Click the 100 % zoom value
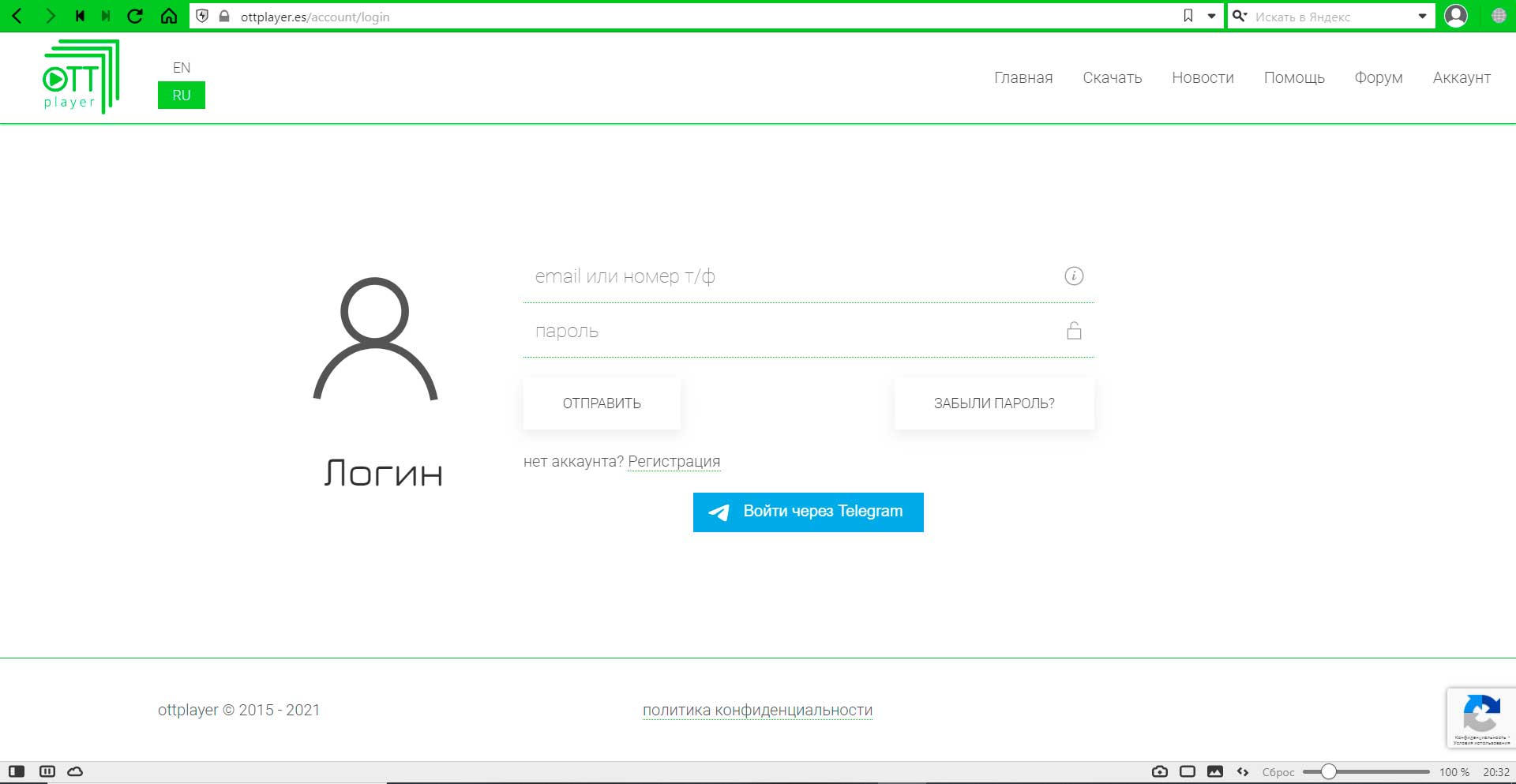The width and height of the screenshot is (1516, 784). [1454, 772]
